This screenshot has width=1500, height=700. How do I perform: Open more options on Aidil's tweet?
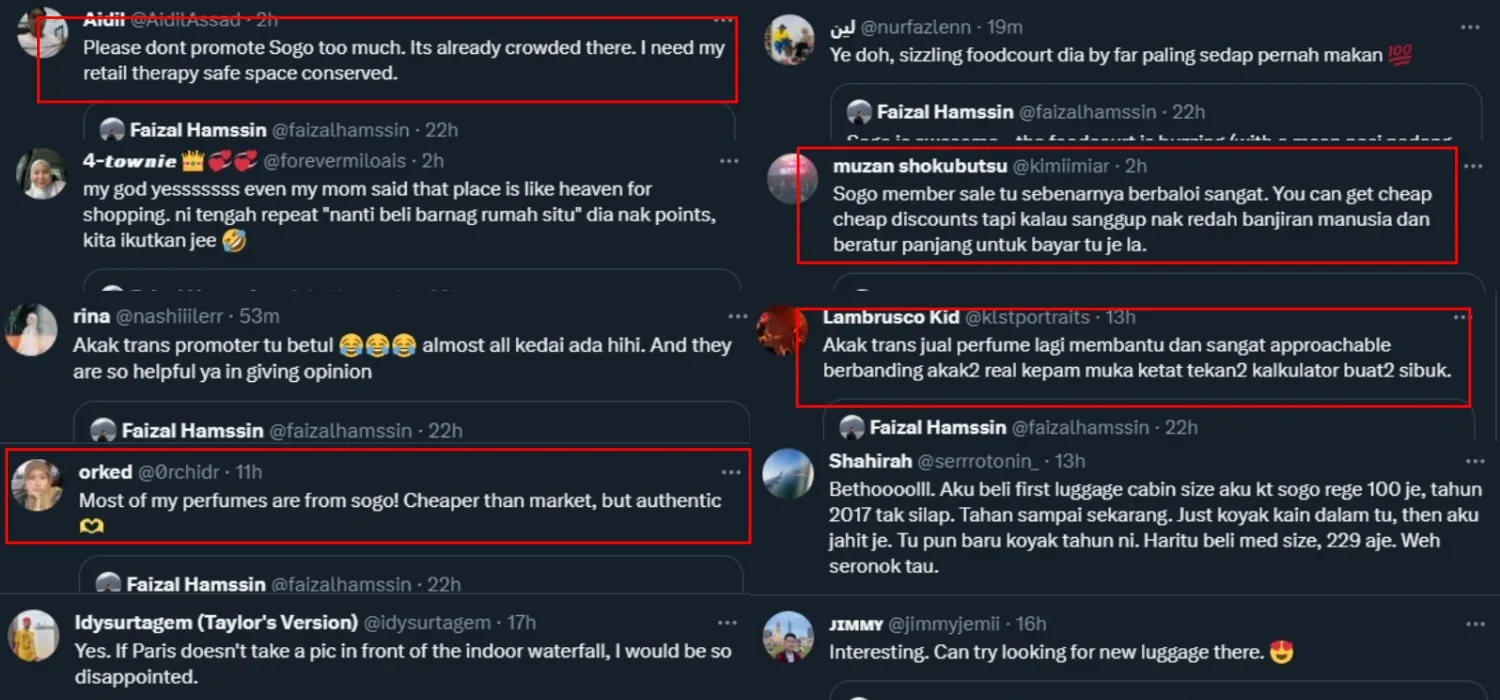[723, 20]
